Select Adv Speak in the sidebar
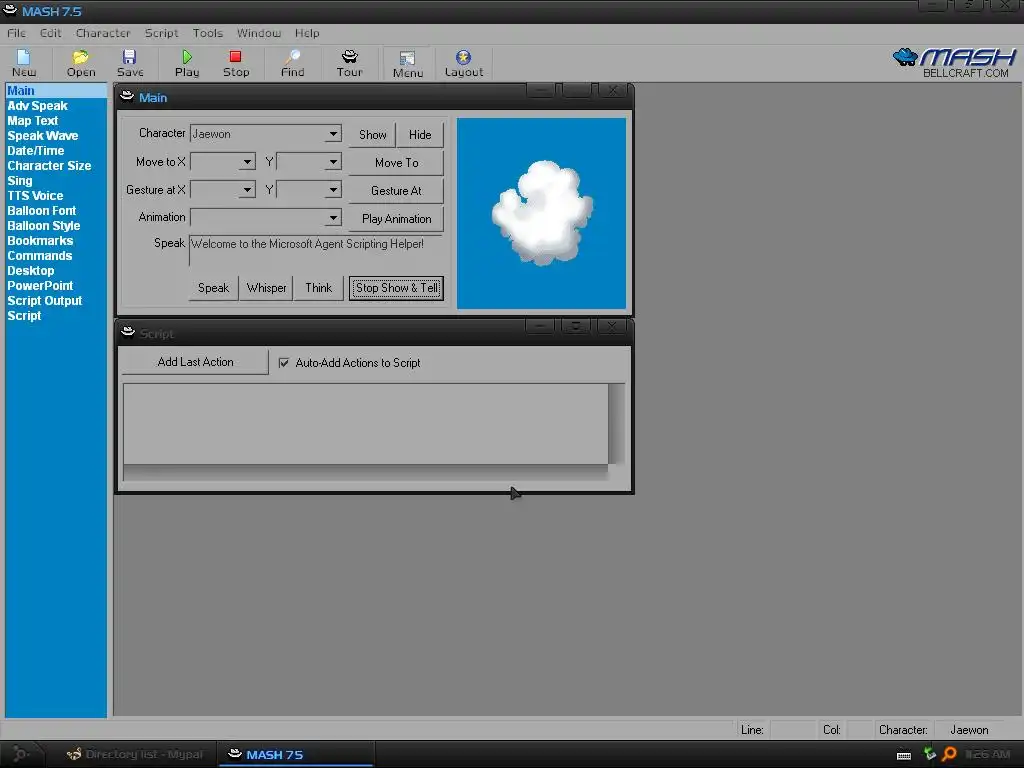 [x=37, y=106]
